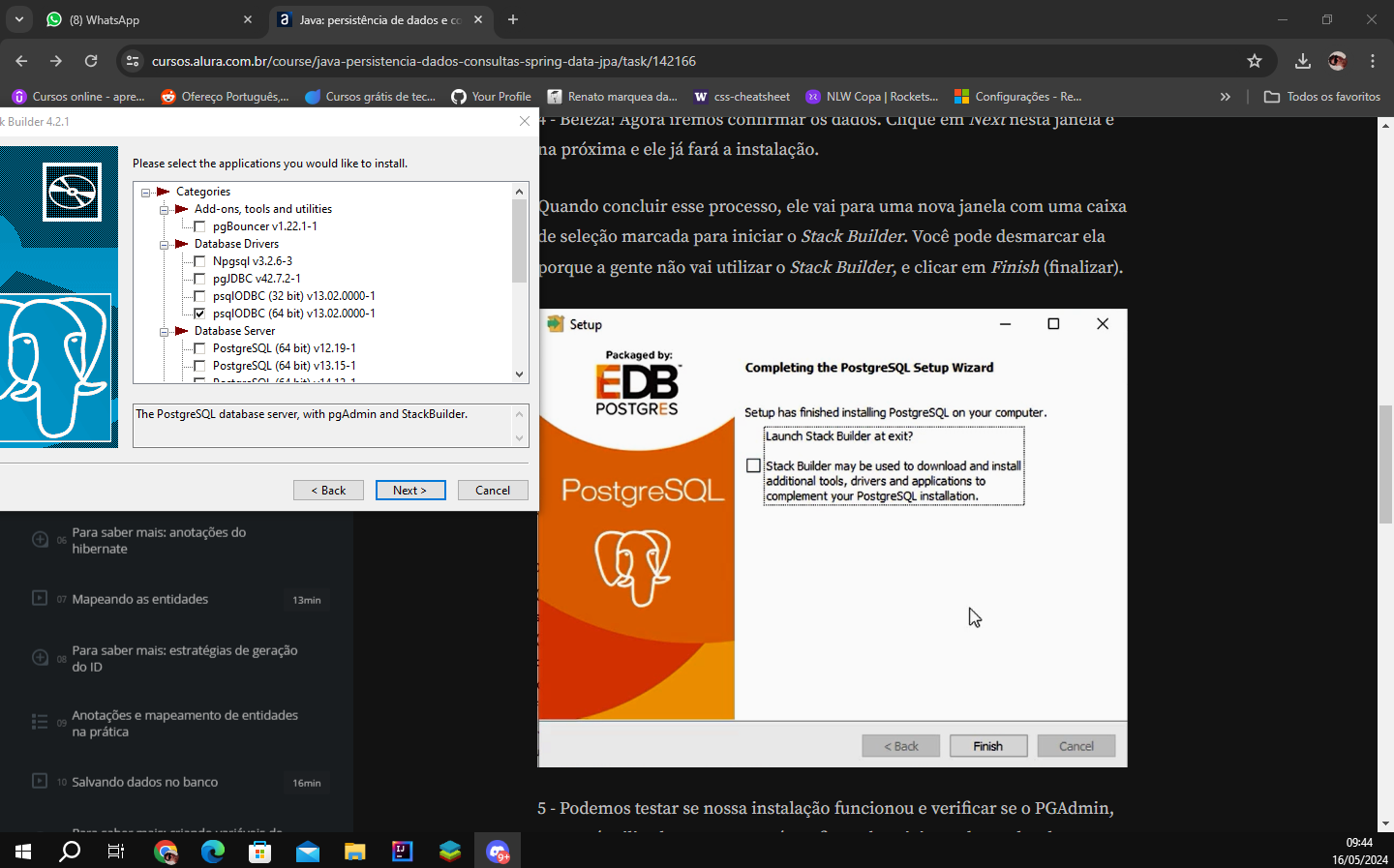Open the Ofereço Português bookmark
The image size is (1394, 868).
226,97
